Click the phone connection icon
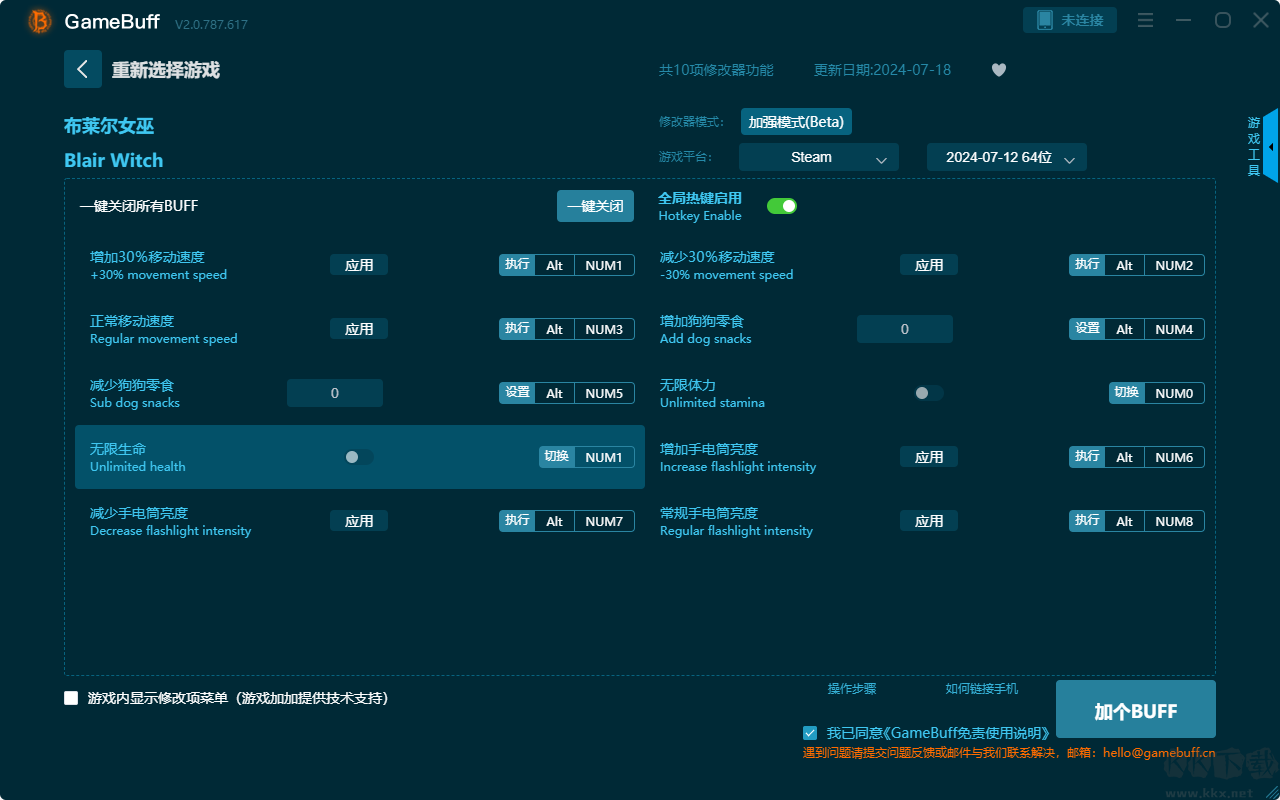 point(1044,21)
